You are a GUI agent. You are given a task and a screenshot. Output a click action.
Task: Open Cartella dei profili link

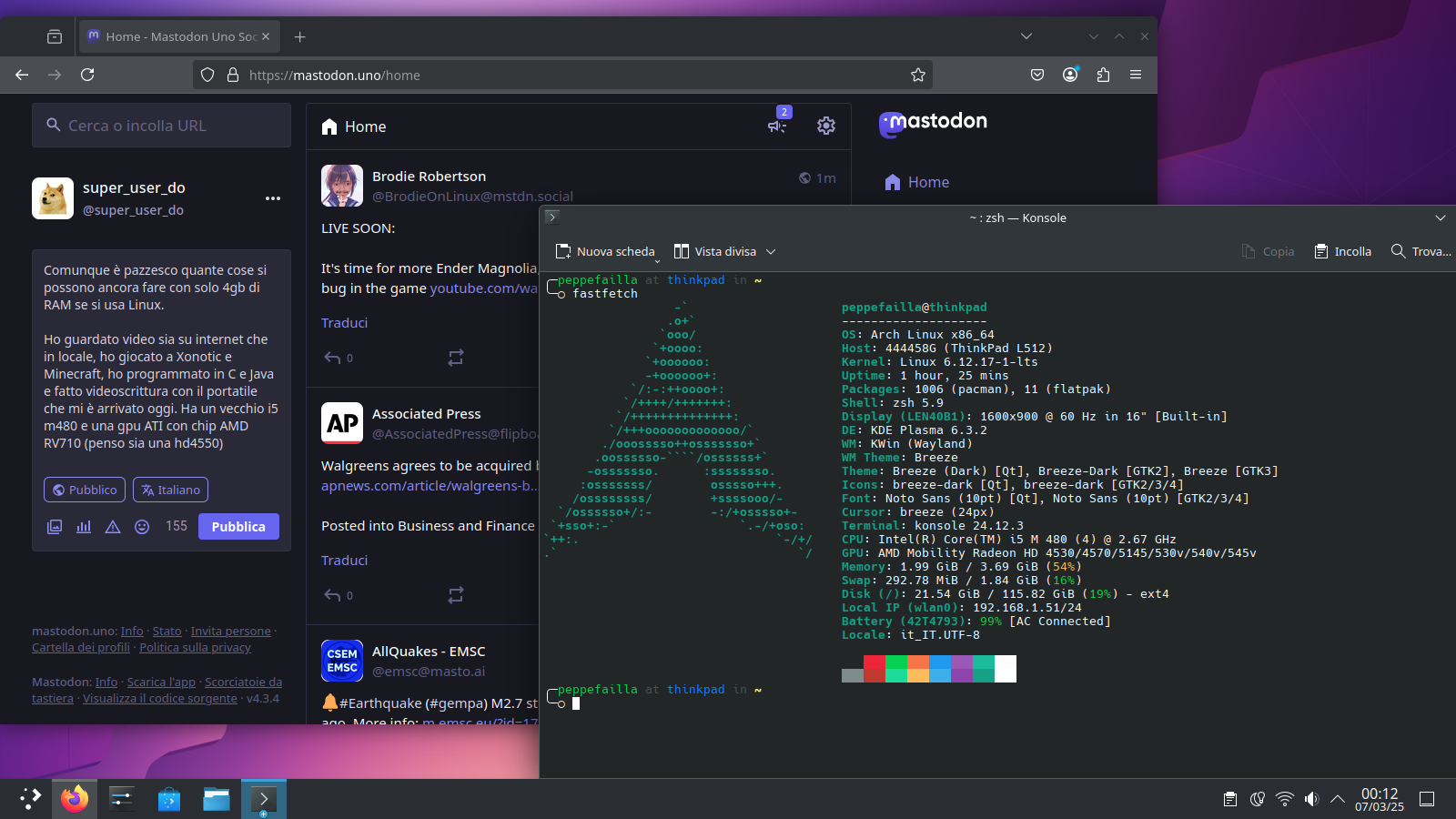81,648
